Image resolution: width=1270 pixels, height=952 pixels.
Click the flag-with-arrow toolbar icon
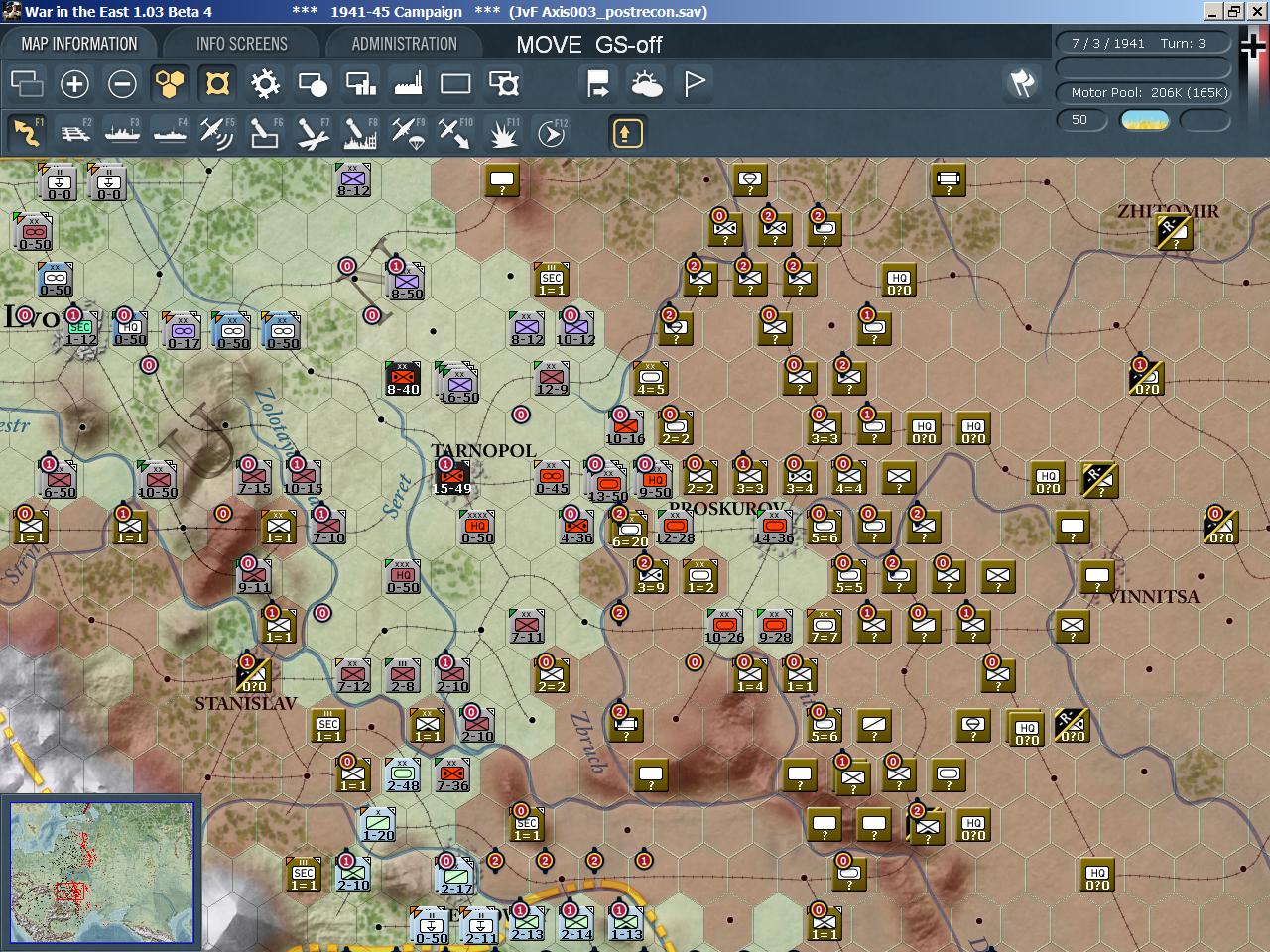598,84
